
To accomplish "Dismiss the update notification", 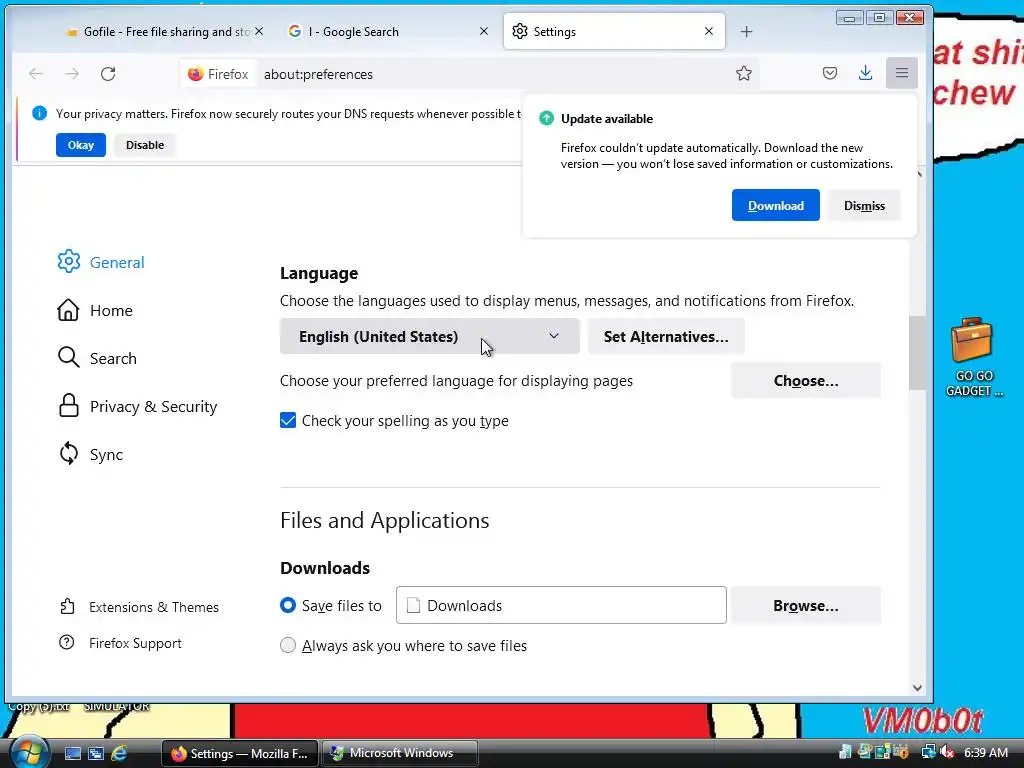I will pyautogui.click(x=864, y=205).
